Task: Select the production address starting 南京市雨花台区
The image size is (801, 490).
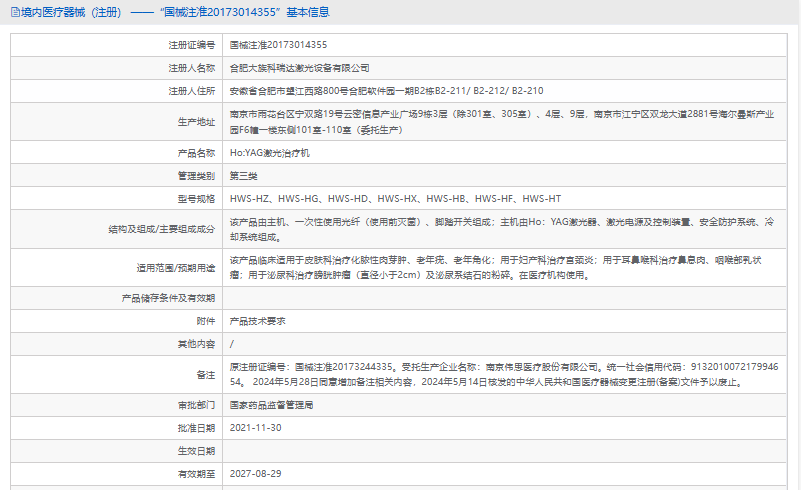Action: point(502,122)
